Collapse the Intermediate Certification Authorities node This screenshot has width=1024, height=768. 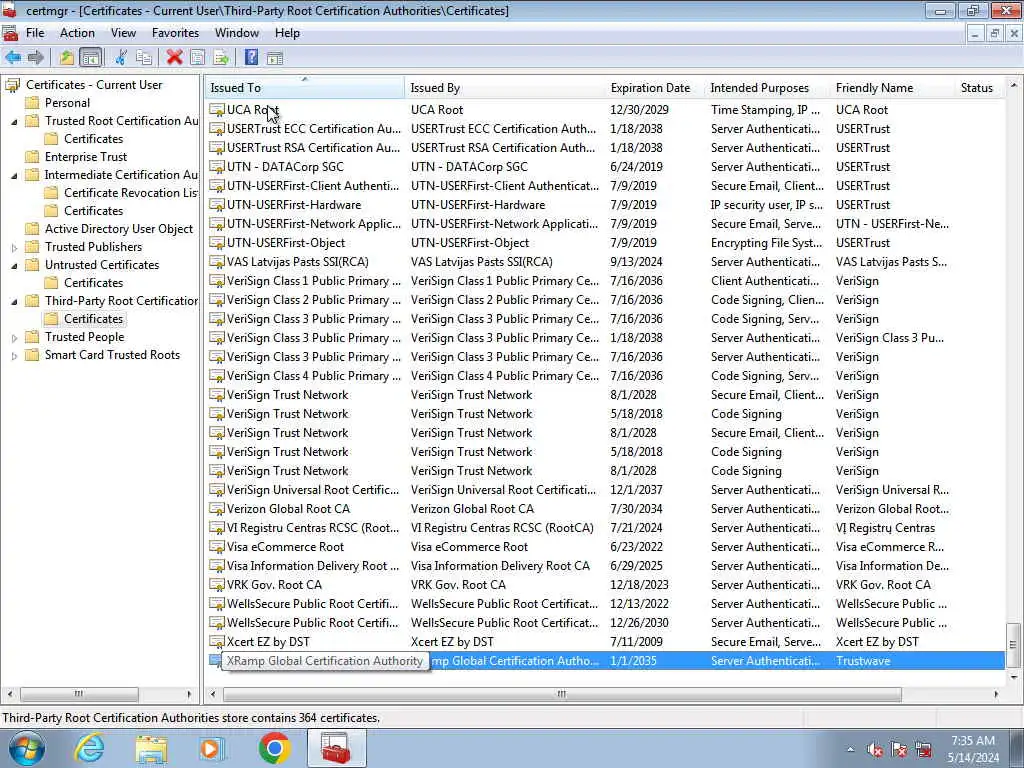click(14, 176)
